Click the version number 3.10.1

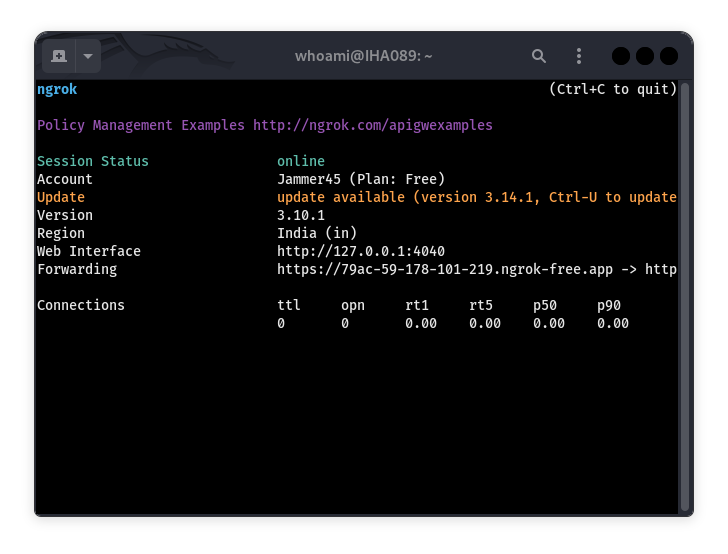click(x=300, y=216)
